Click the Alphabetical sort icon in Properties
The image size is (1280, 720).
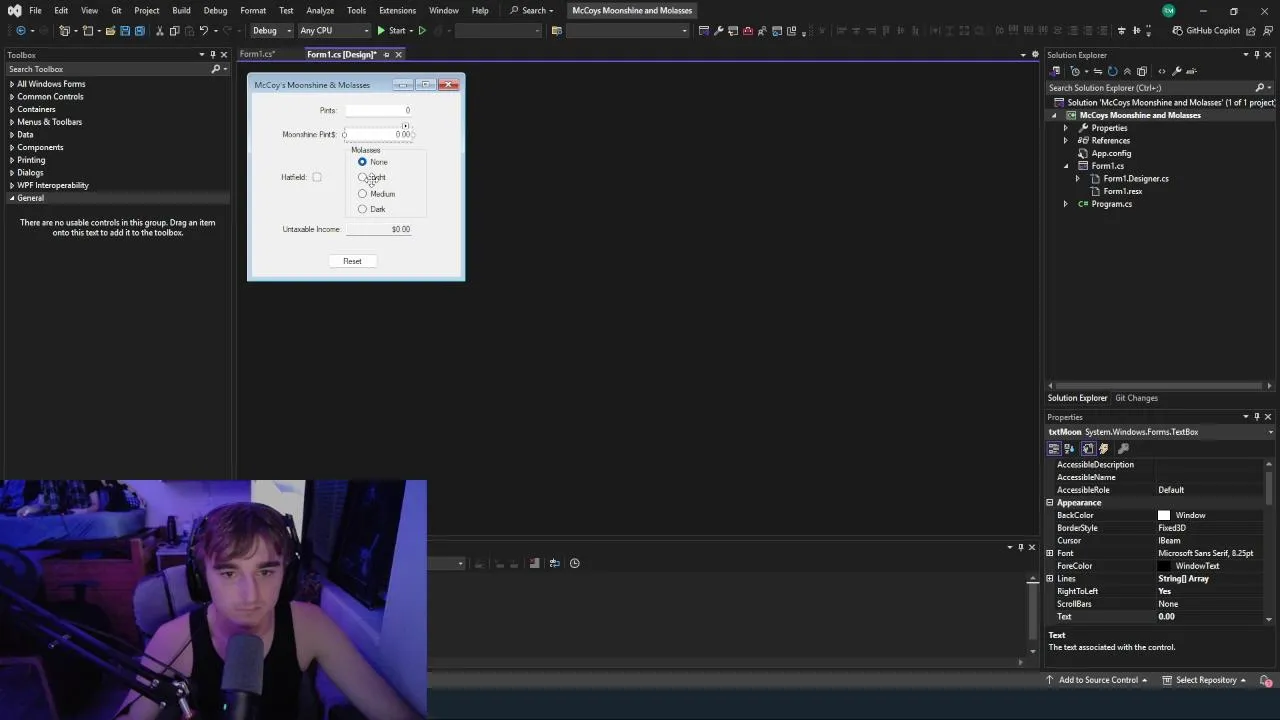pos(1069,449)
